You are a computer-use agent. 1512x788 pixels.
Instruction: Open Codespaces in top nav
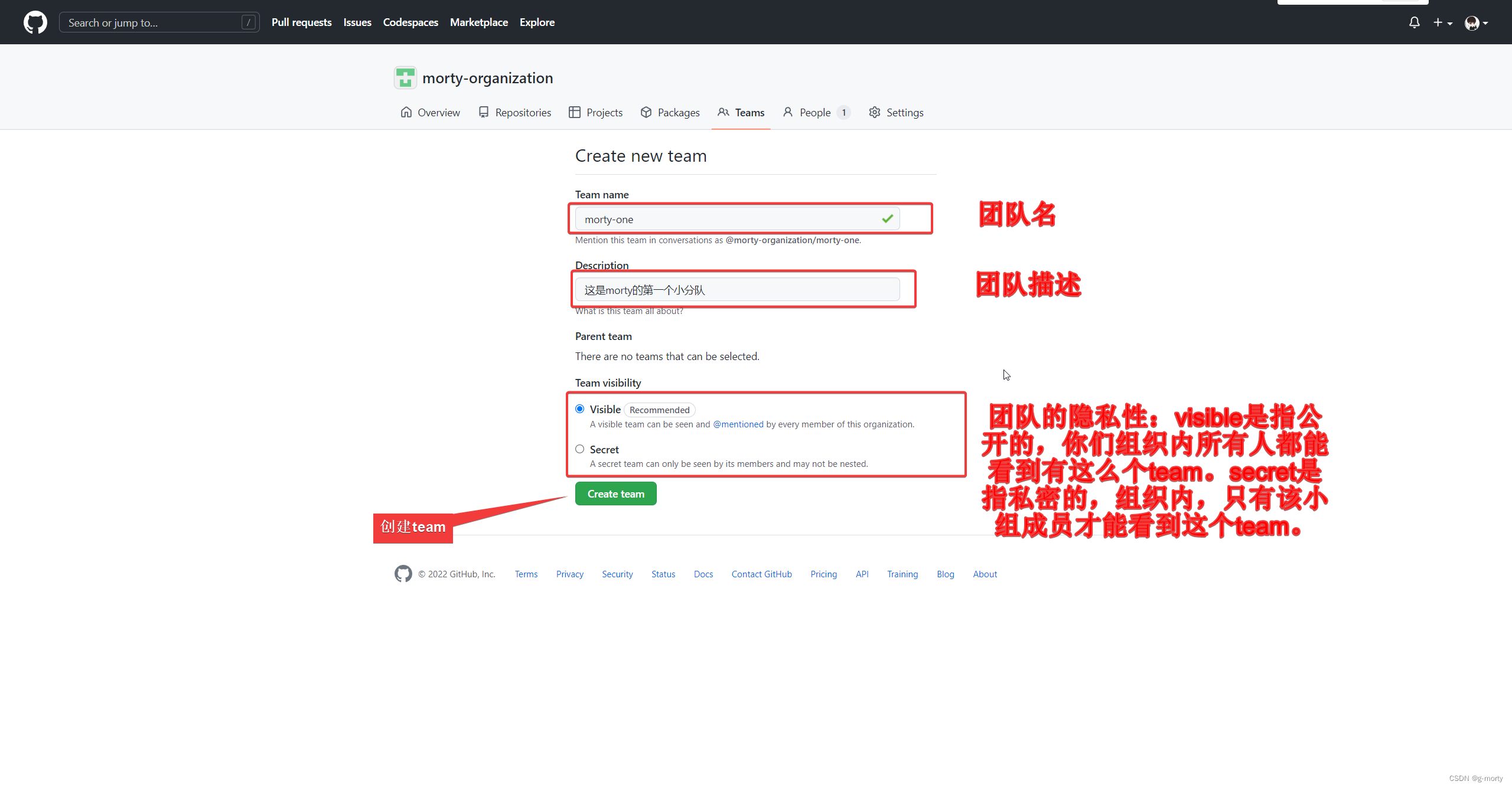click(410, 22)
